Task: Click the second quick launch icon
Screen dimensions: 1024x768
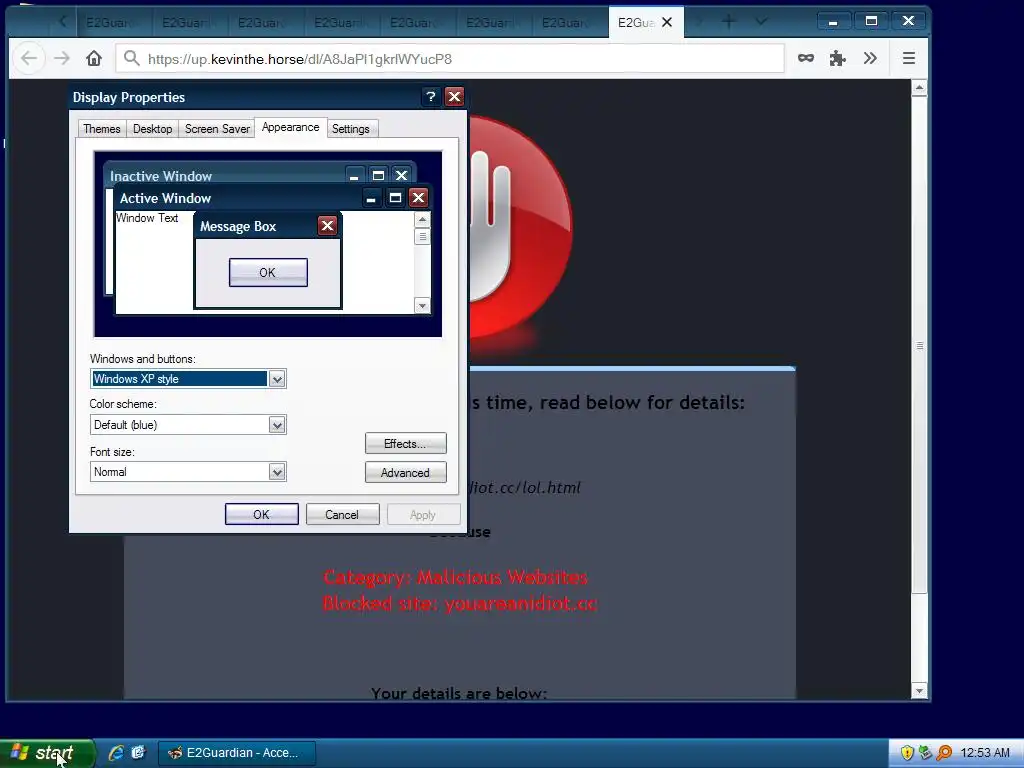Action: click(x=138, y=752)
